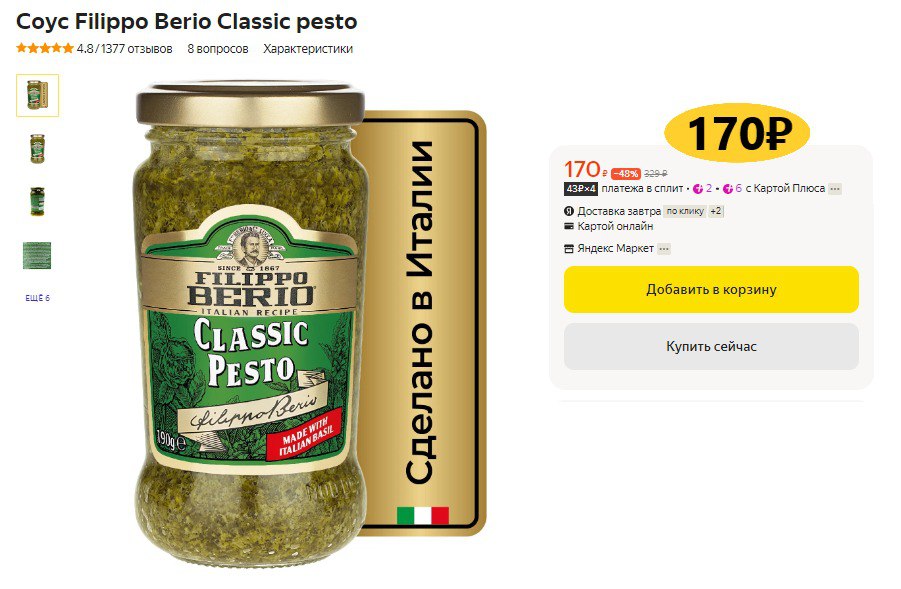Image resolution: width=901 pixels, height=589 pixels.
Task: Select the fourth green label thumbnail
Action: click(37, 255)
